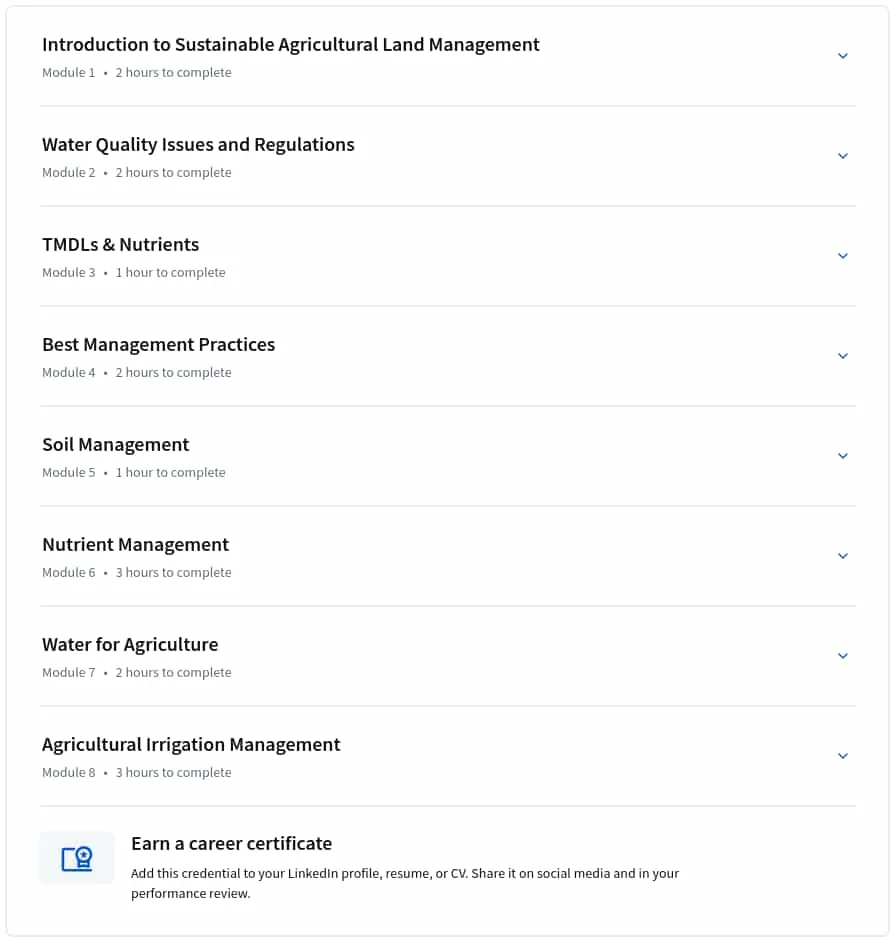Viewport: 890px width, 937px height.
Task: Select the Water for Agriculture title
Action: (130, 645)
